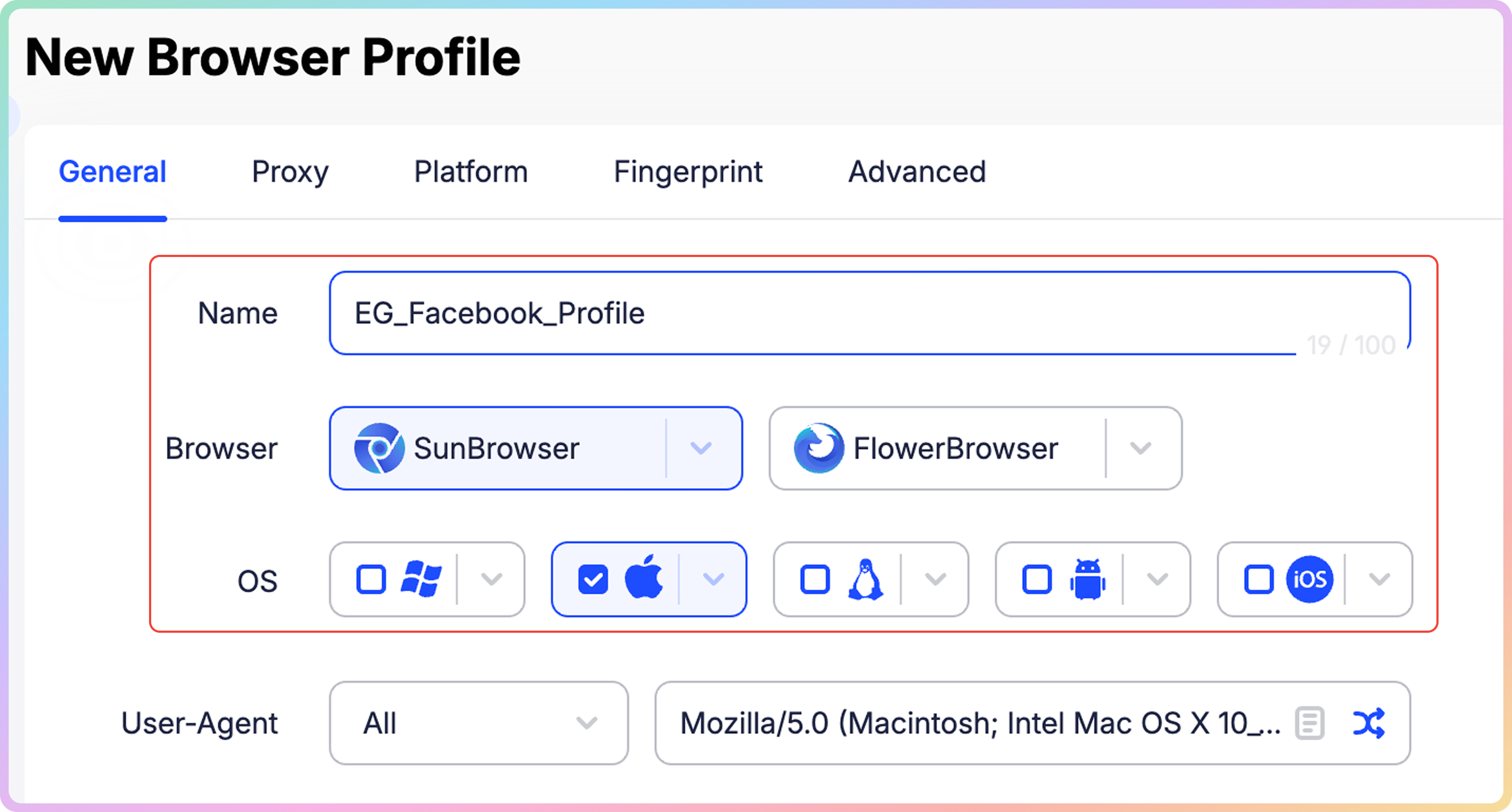Screen dimensions: 1512x812
Task: Randomize User-Agent with shuffle icon
Action: click(x=1369, y=723)
